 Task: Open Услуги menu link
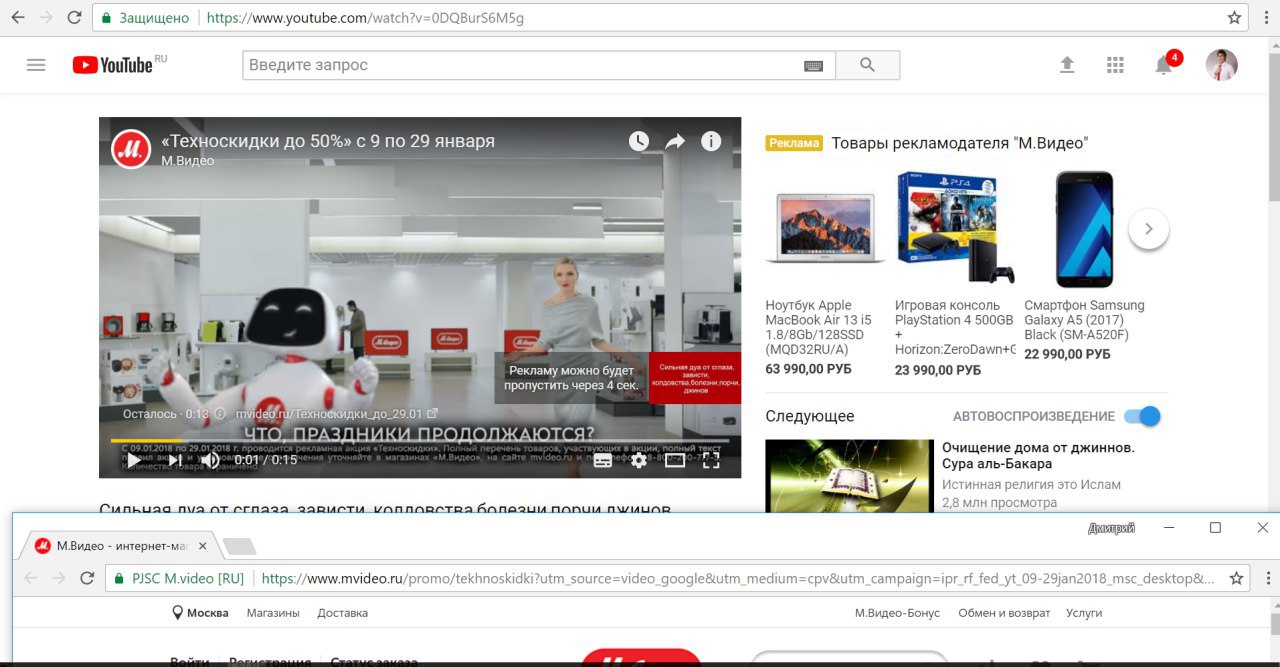tap(1084, 613)
